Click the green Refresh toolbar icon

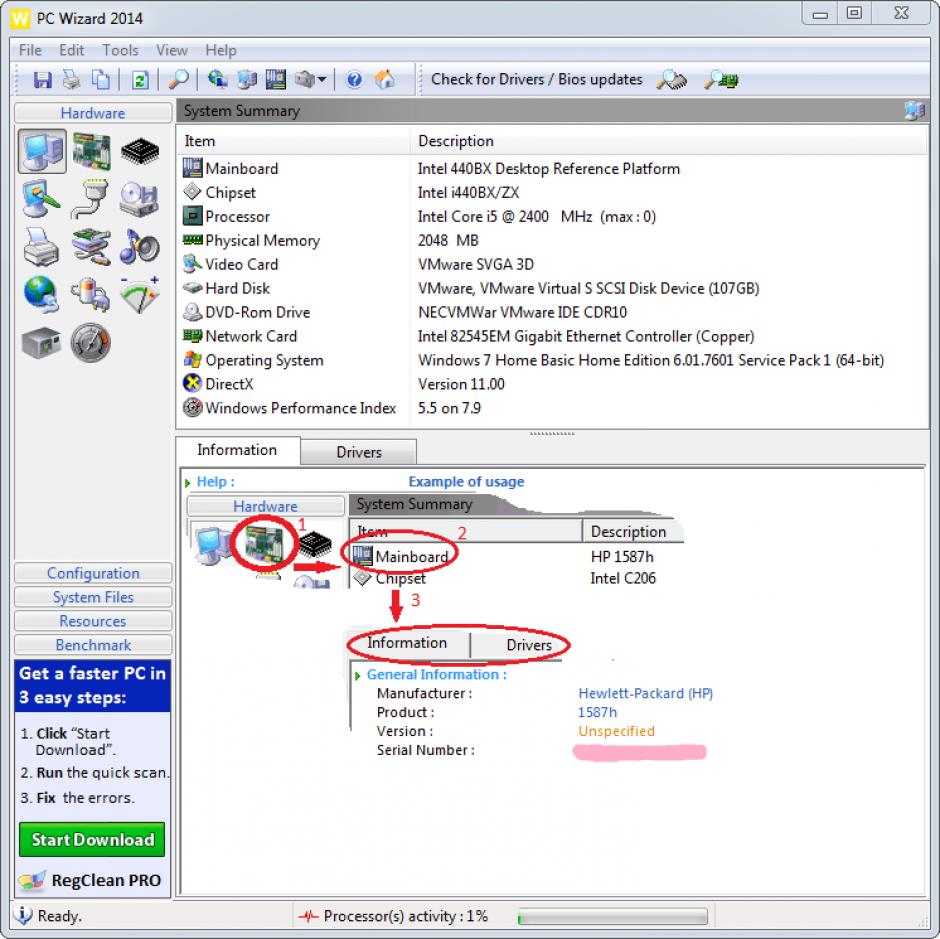pyautogui.click(x=140, y=80)
